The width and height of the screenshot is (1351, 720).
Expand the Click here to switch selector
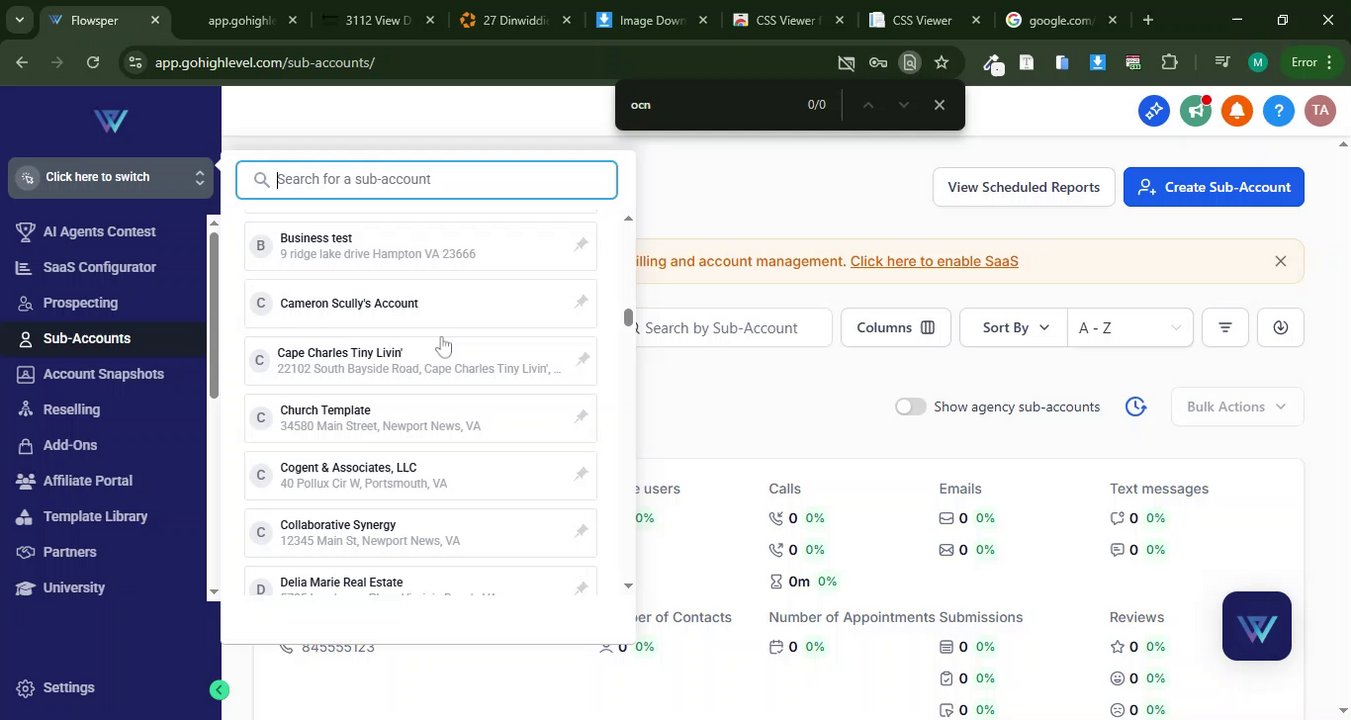pyautogui.click(x=111, y=178)
